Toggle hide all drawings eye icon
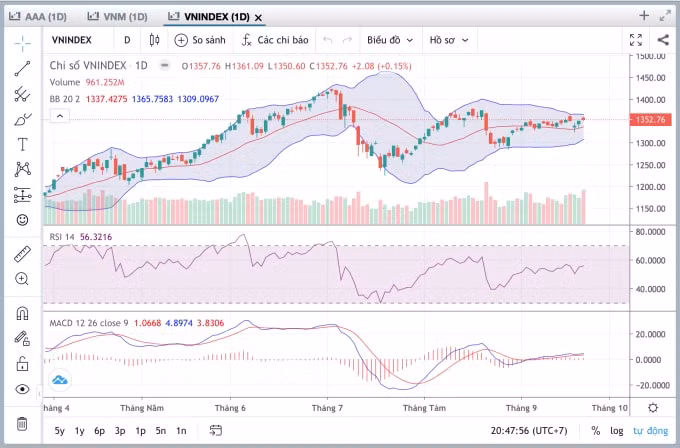680x448 pixels. click(22, 389)
